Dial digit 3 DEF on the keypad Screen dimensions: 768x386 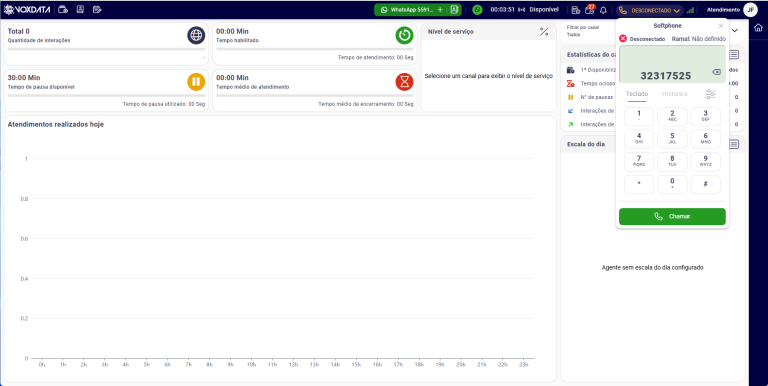coord(705,117)
